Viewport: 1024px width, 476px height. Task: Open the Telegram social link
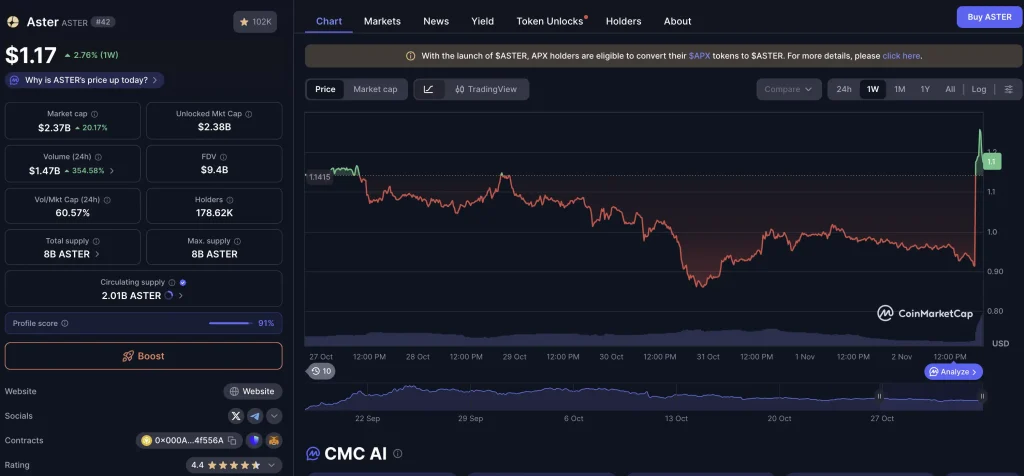(x=255, y=416)
